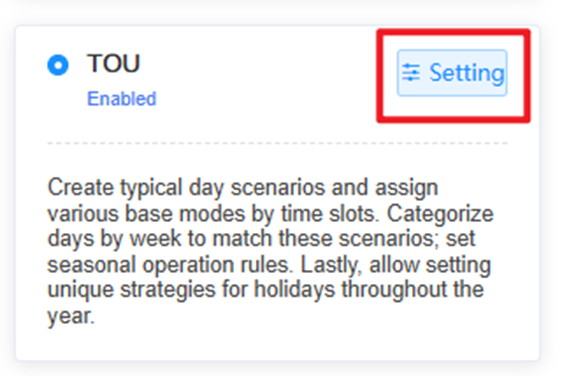The height and width of the screenshot is (376, 569).
Task: Click empty card area below the description
Action: click(278, 344)
